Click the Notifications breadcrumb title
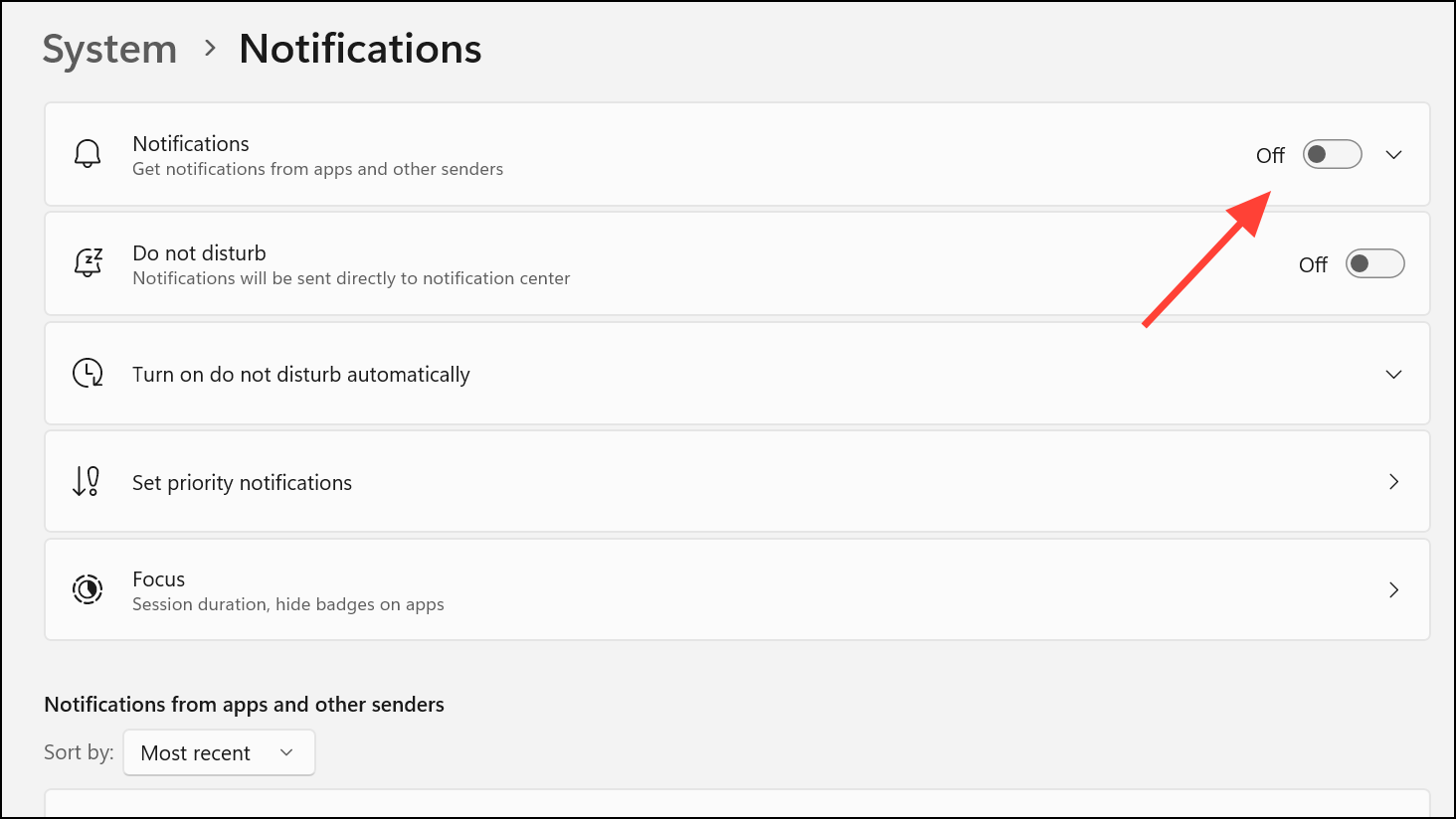The image size is (1456, 819). (360, 49)
